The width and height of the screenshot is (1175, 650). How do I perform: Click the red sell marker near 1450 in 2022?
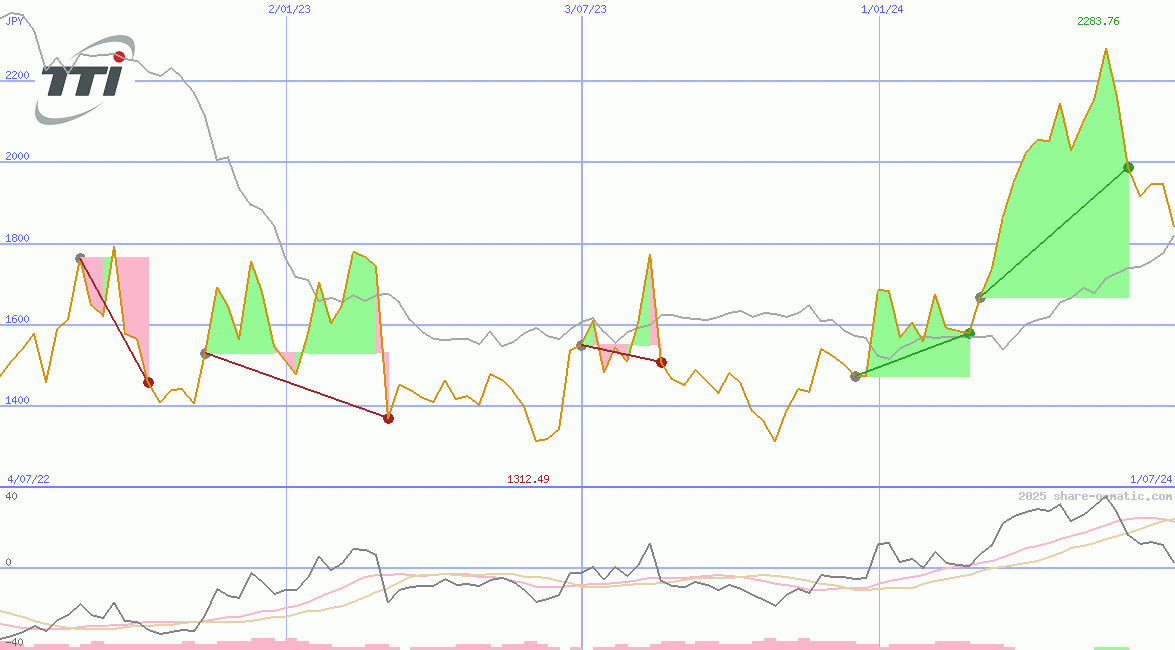point(148,383)
